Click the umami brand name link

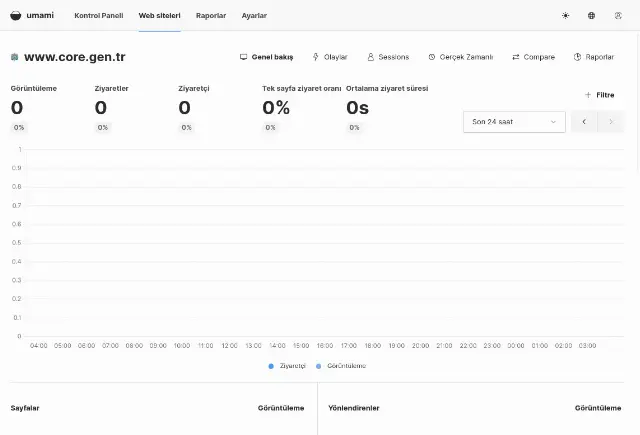(40, 16)
